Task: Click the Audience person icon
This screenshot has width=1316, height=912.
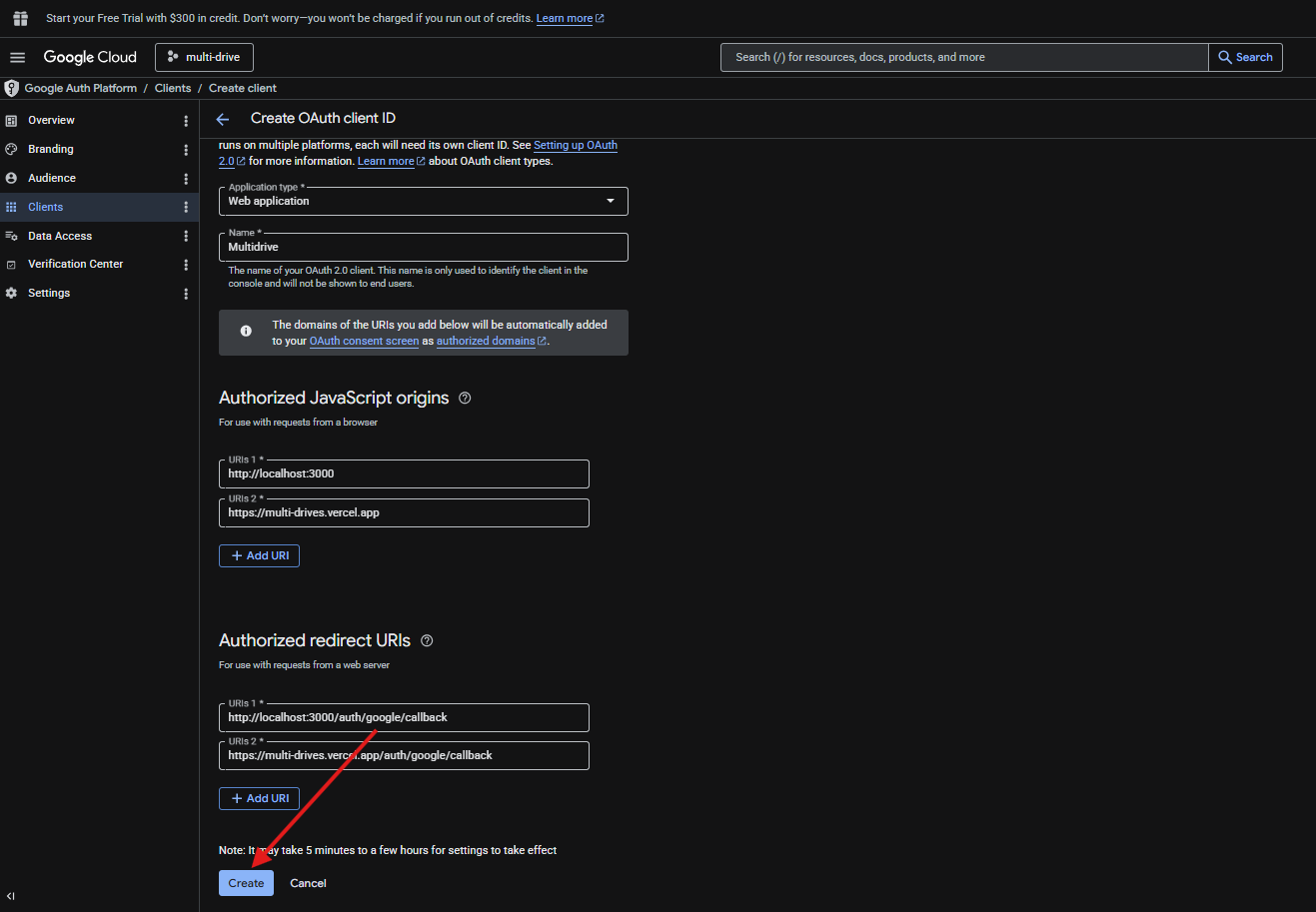Action: (x=11, y=178)
